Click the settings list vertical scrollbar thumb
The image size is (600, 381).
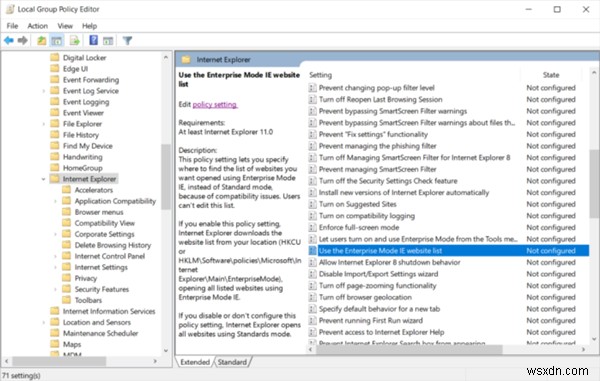[594, 184]
